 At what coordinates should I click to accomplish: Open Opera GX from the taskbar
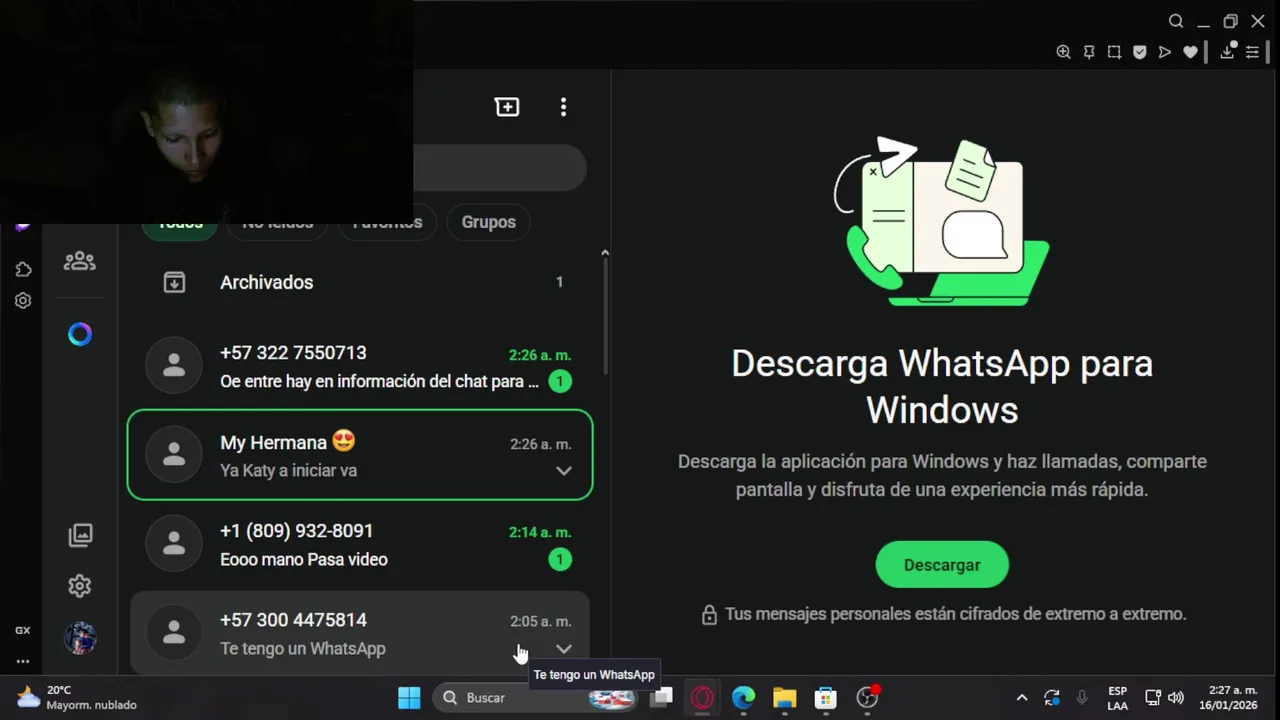(x=703, y=698)
